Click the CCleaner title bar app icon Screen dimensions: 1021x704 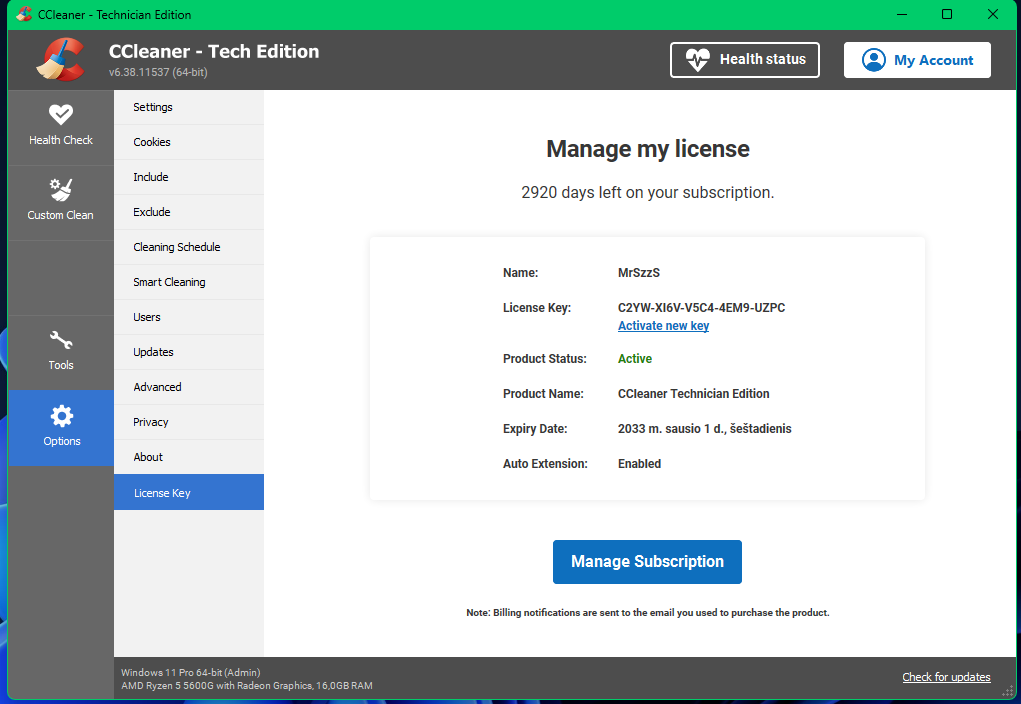24,14
